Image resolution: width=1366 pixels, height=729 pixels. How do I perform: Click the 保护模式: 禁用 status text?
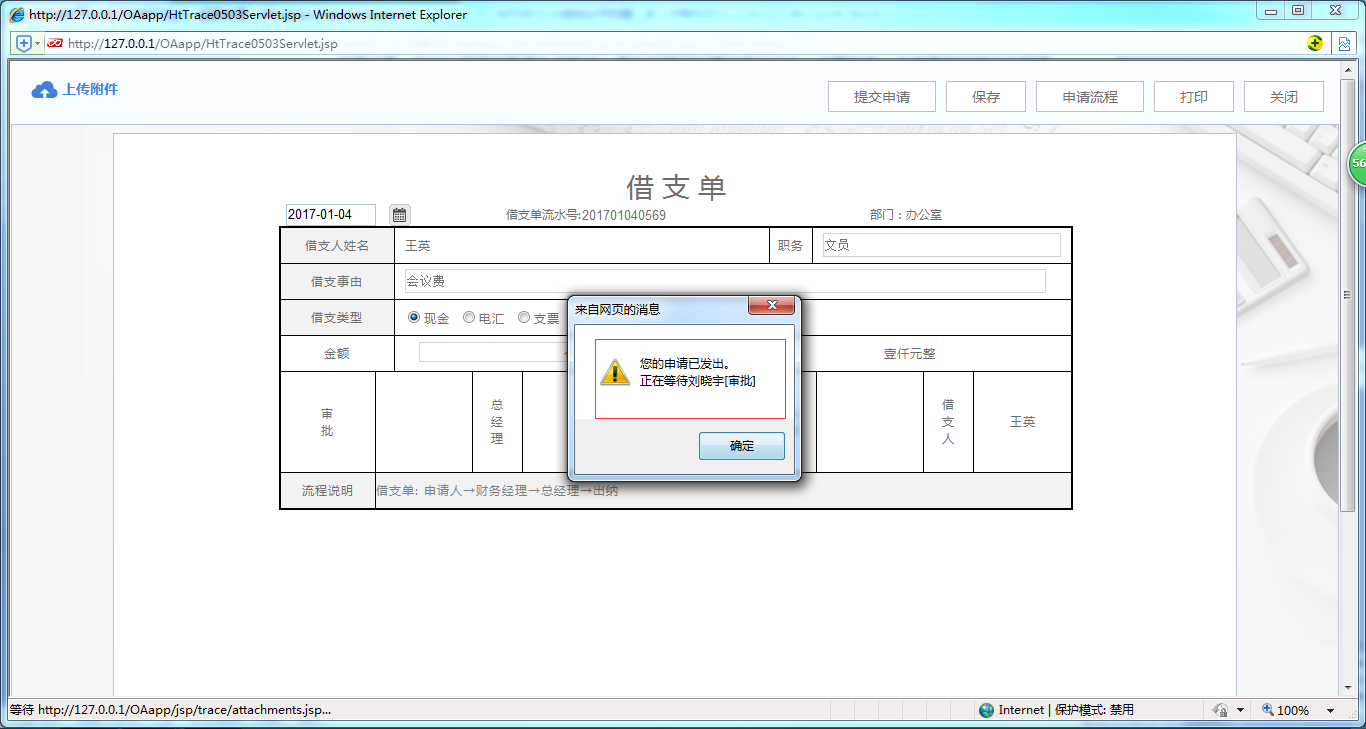1094,710
